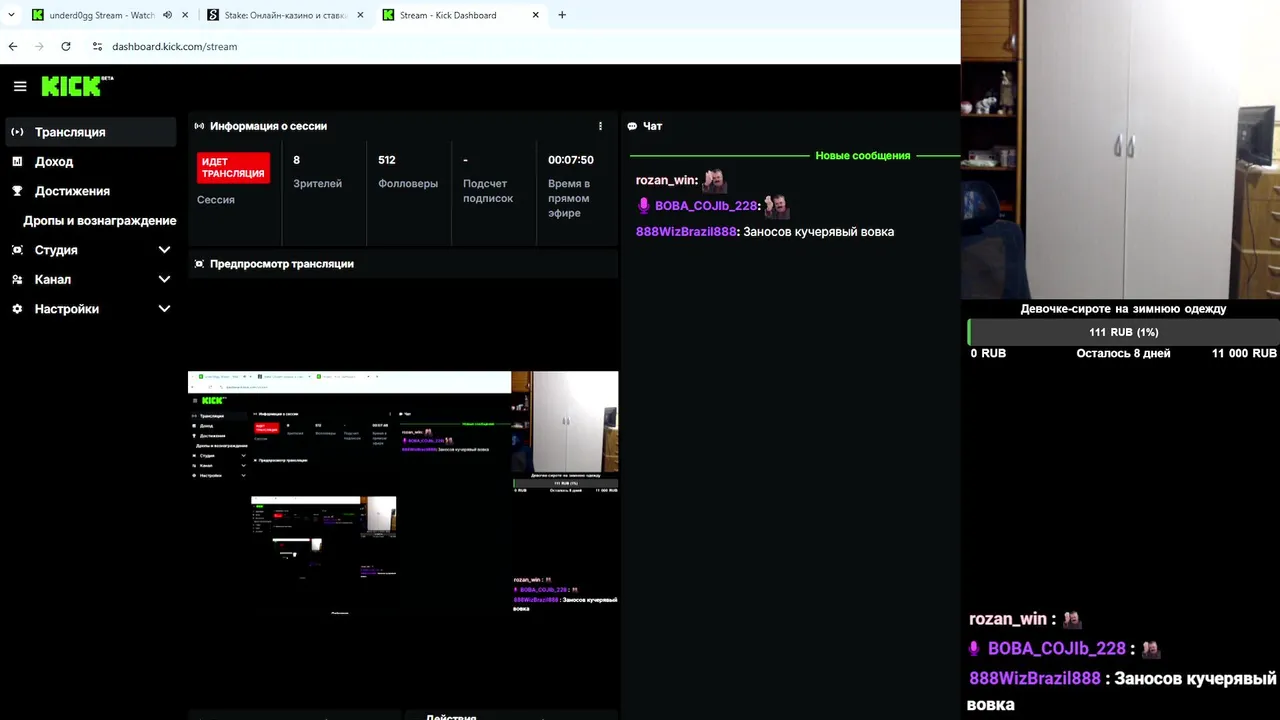Click the 00:07:50 live time value
This screenshot has width=1280, height=720.
click(571, 160)
